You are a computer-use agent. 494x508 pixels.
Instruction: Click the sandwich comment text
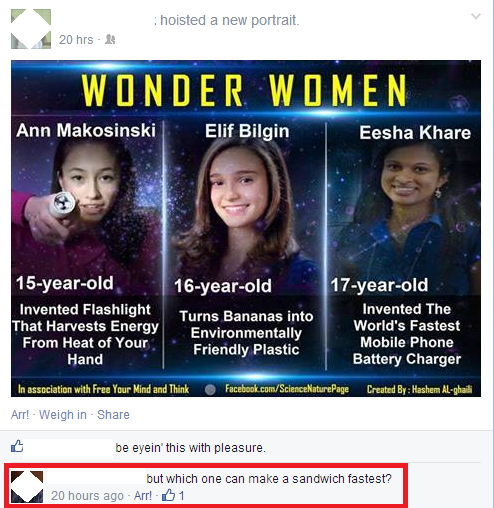tap(269, 479)
